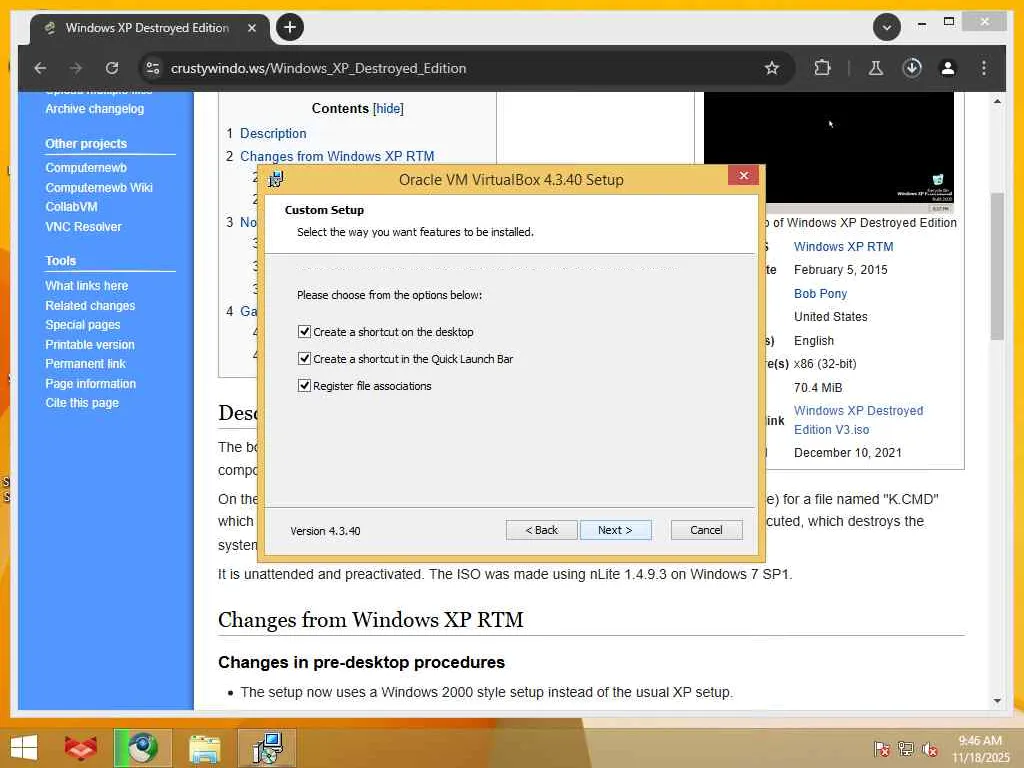Viewport: 1024px width, 768px height.
Task: Open Related changes tool link
Action: tap(90, 306)
